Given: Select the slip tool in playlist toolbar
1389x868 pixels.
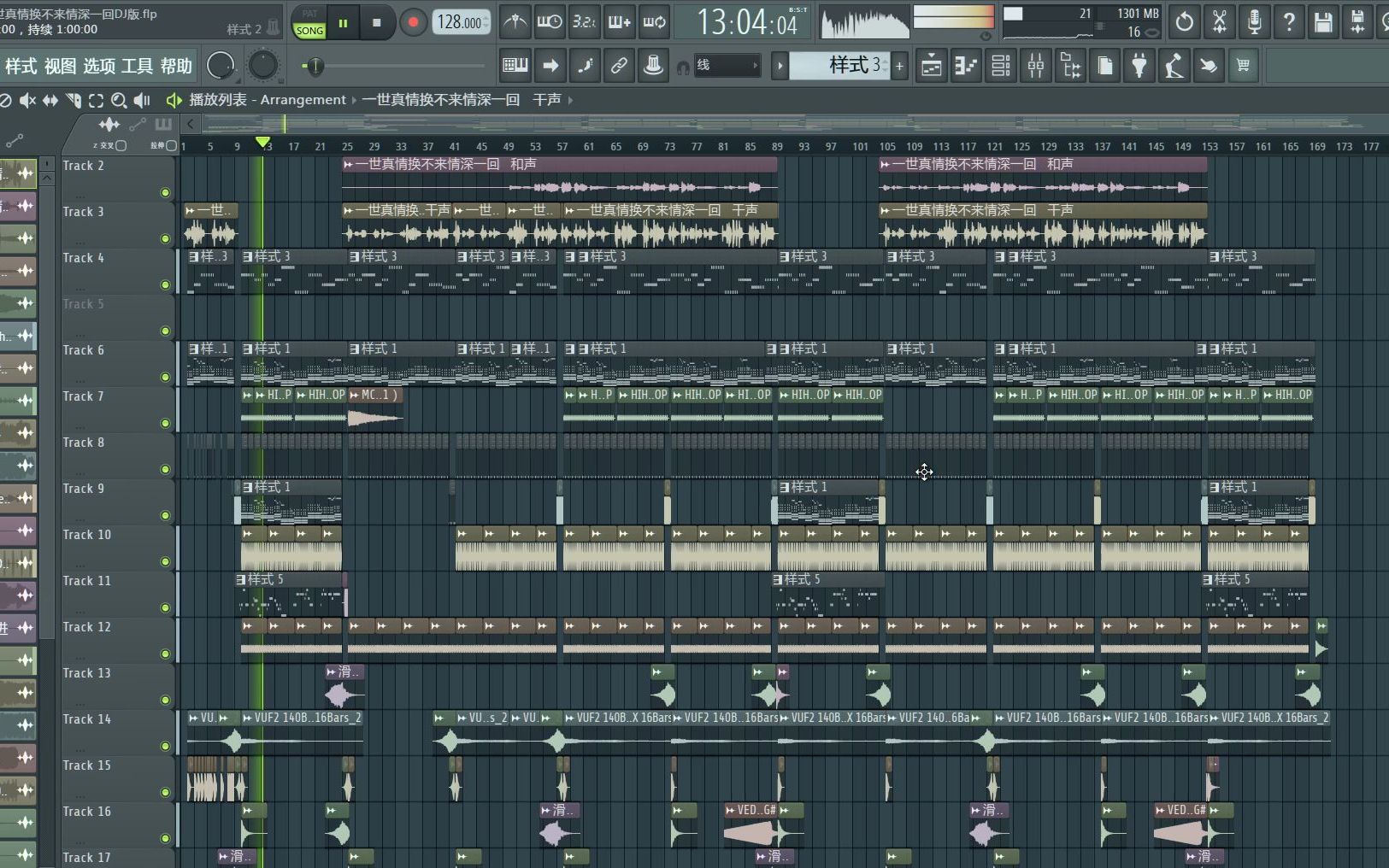Looking at the screenshot, I should [x=50, y=100].
